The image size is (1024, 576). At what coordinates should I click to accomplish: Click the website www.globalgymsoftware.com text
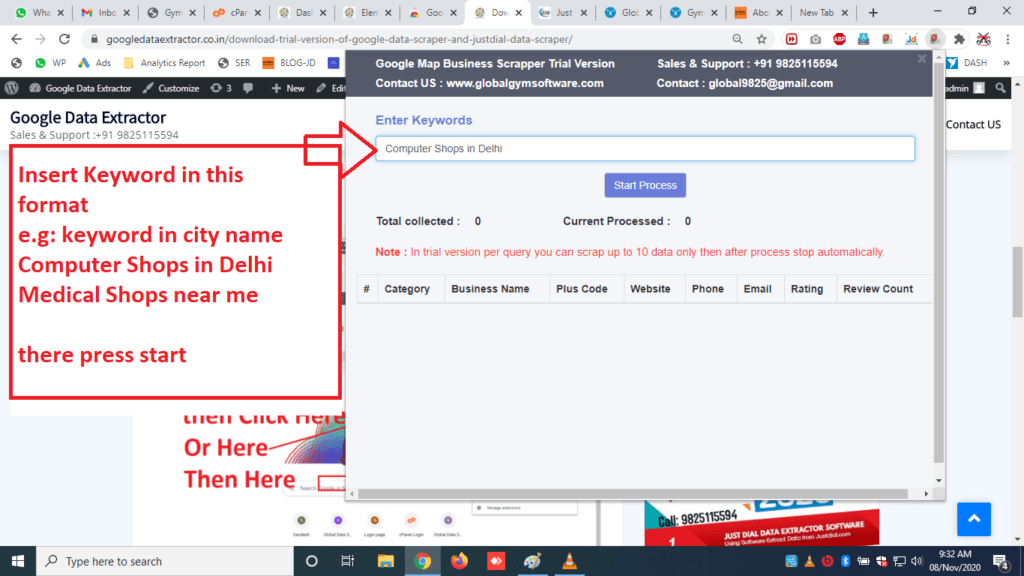click(x=524, y=84)
